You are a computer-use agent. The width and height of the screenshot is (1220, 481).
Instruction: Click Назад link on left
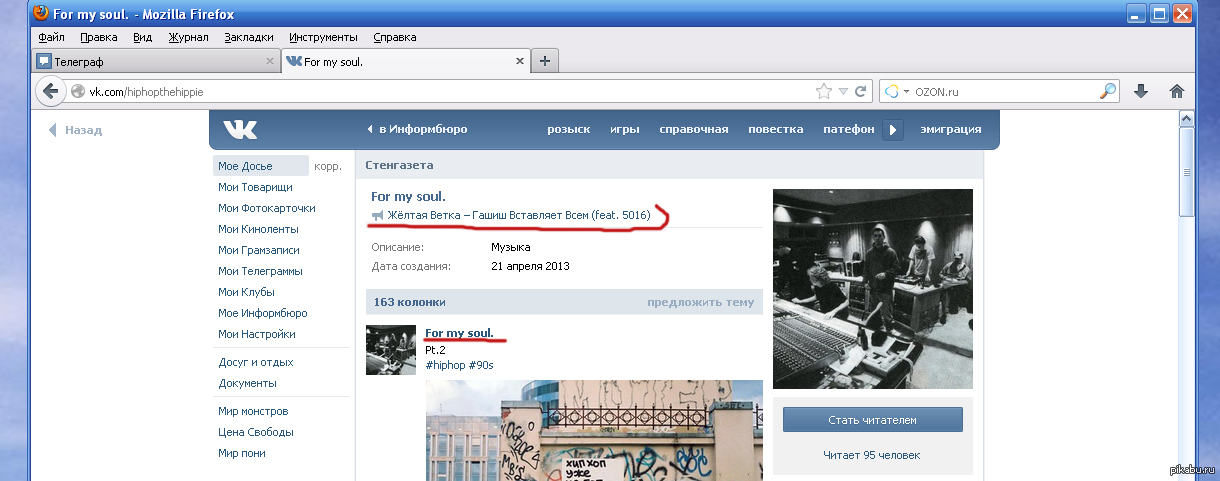pyautogui.click(x=76, y=130)
